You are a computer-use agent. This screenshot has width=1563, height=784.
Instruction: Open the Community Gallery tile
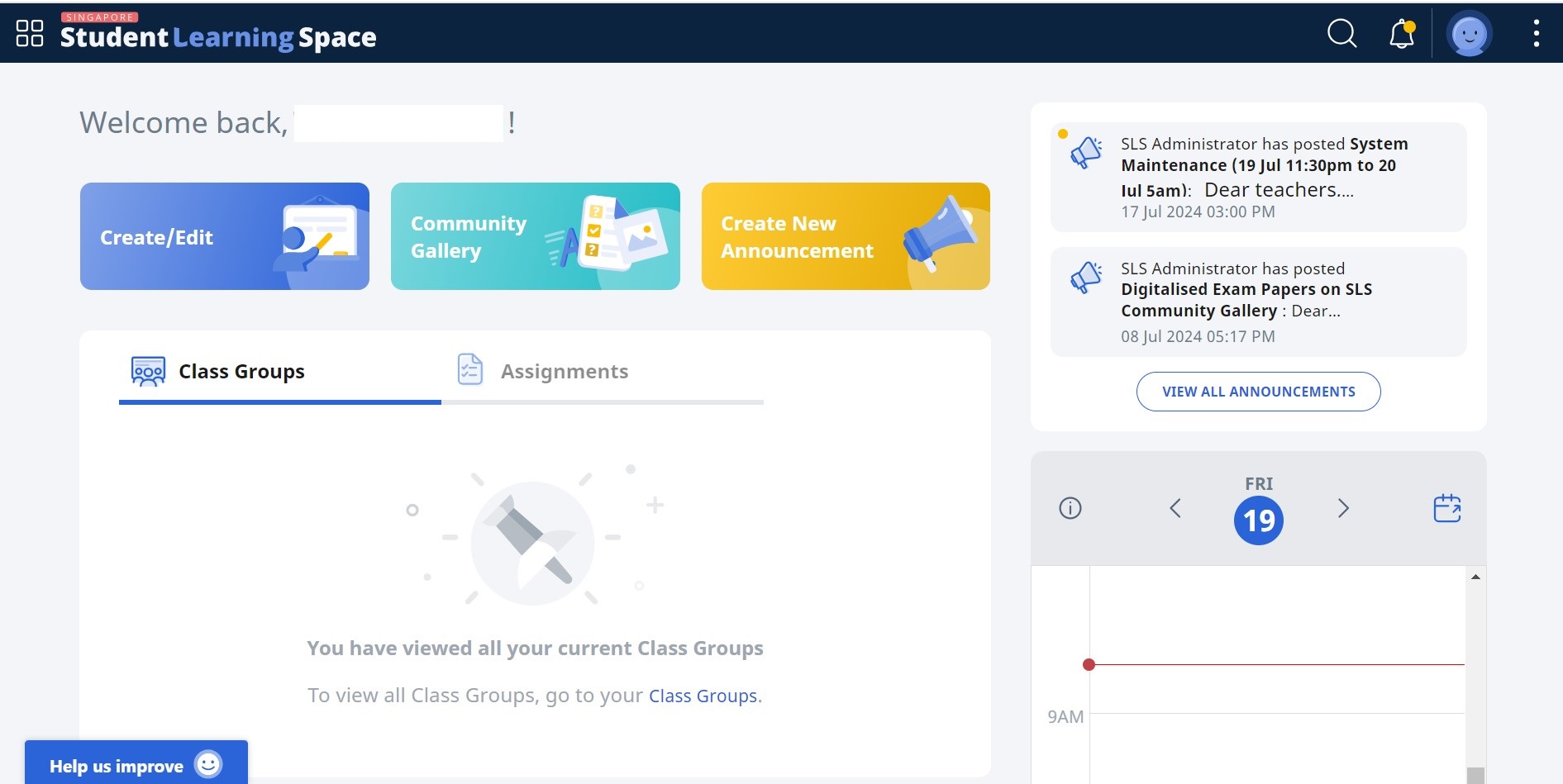pyautogui.click(x=535, y=236)
